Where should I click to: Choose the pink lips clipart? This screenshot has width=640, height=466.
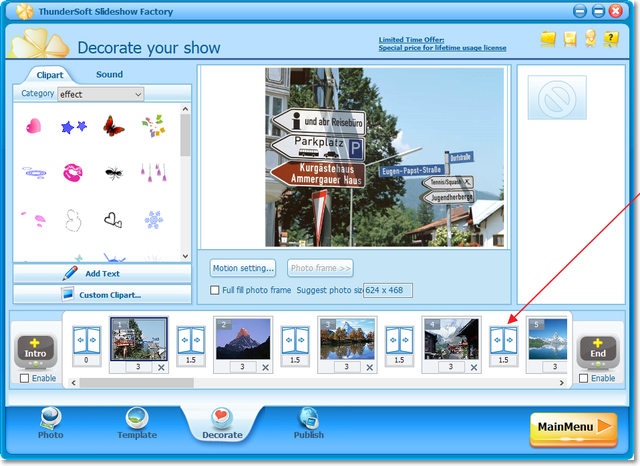tap(73, 172)
